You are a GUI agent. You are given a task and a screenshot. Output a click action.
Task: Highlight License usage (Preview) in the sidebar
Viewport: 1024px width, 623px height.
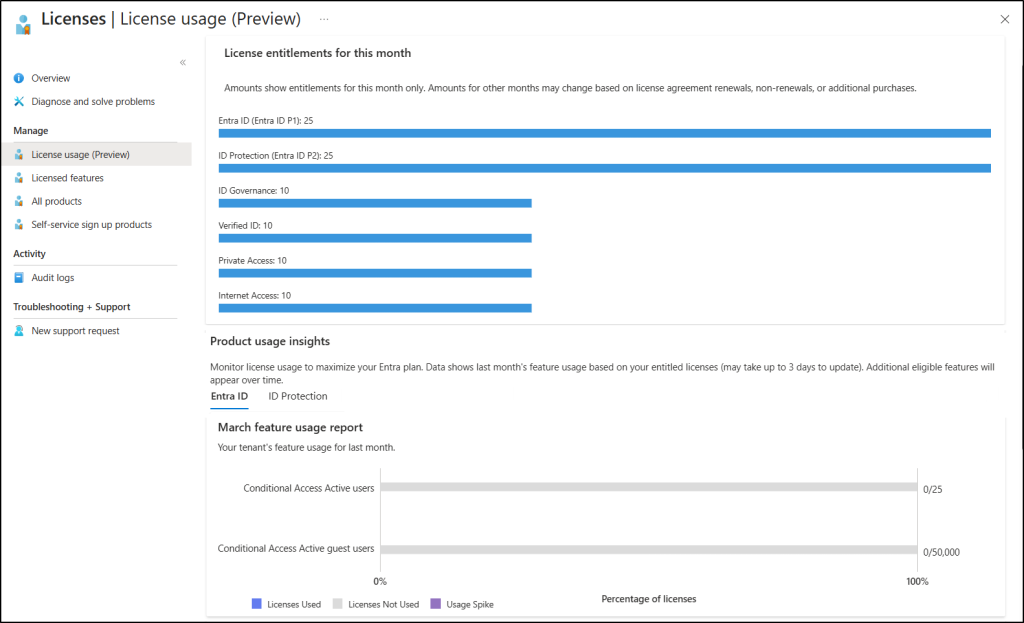tap(88, 154)
